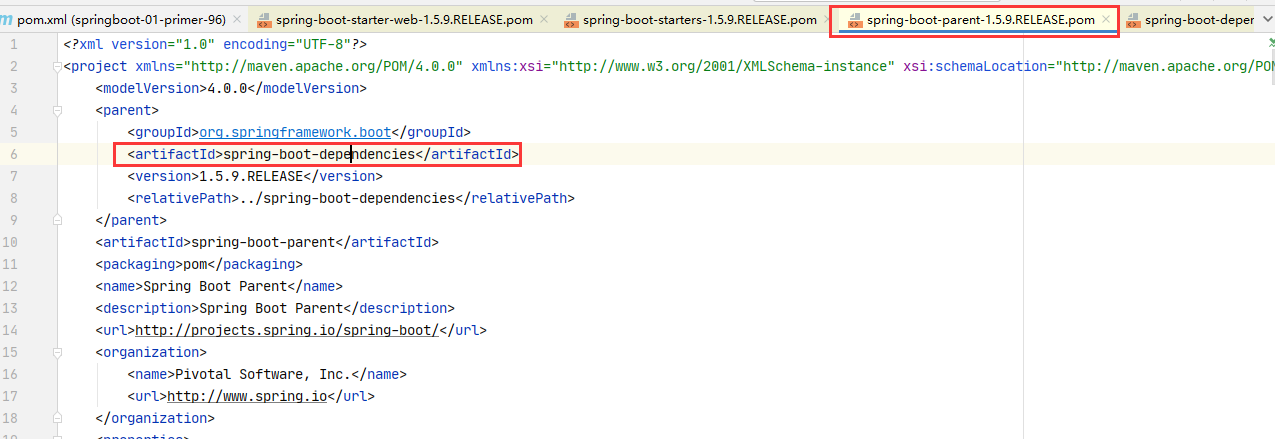Click modelVersion 4.0.0 text
This screenshot has height=439, width=1275.
[231, 88]
